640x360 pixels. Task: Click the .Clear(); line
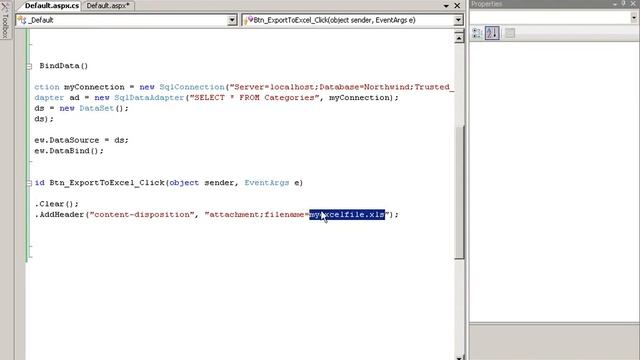[56, 204]
